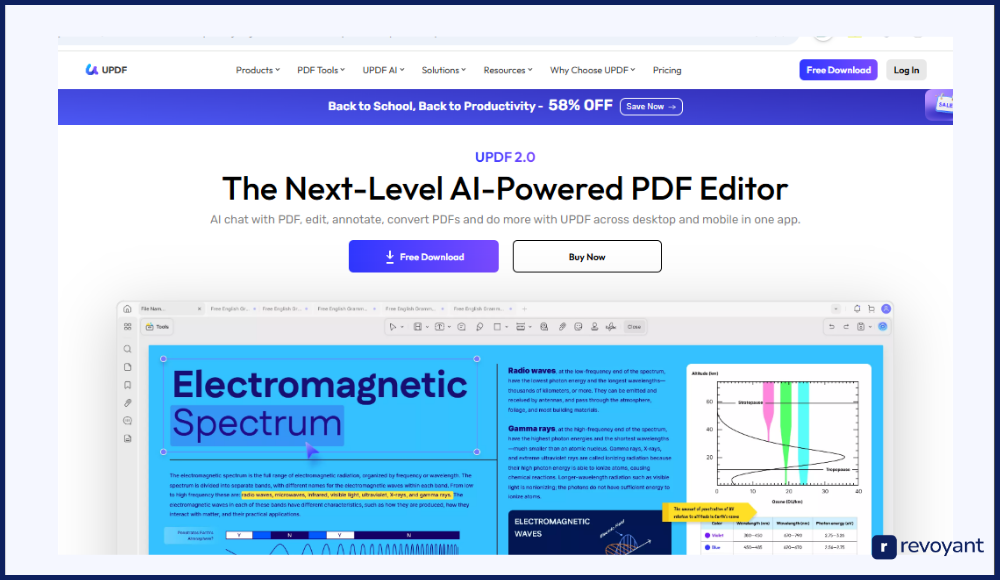Expand the dropdown arrow beside the cursor tool
The height and width of the screenshot is (580, 1000).
402,327
